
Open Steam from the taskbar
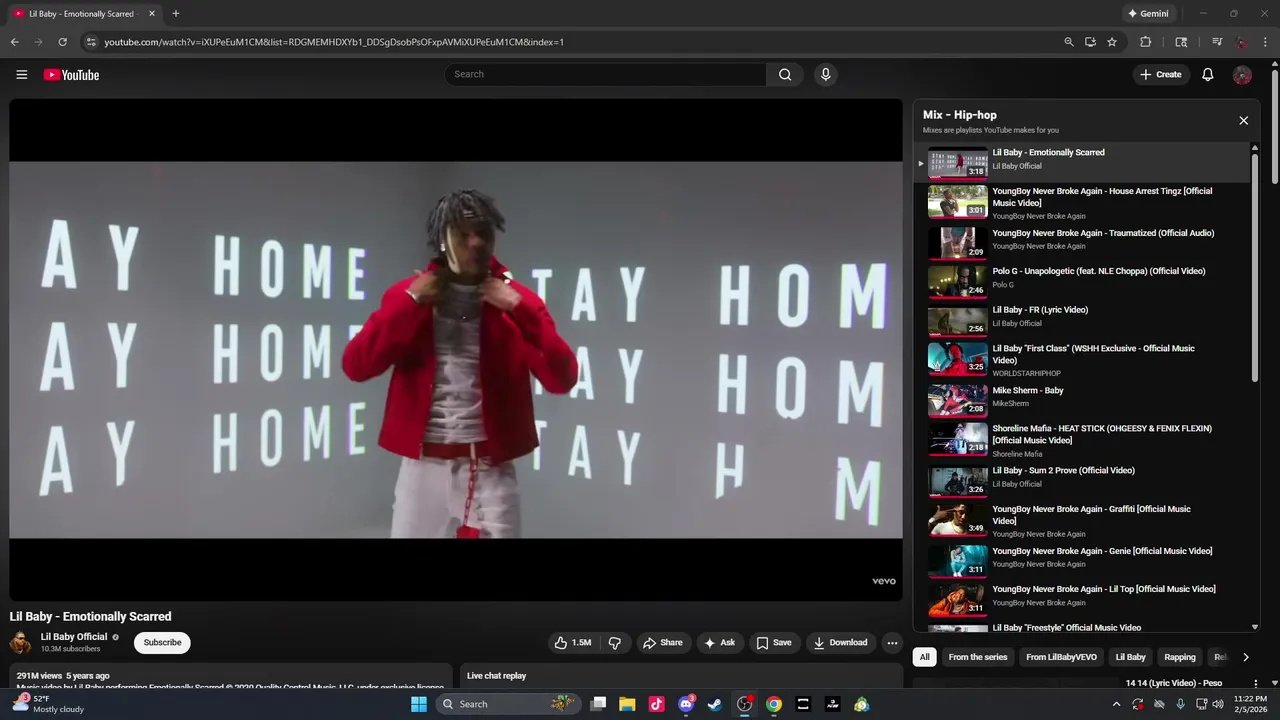[x=715, y=704]
